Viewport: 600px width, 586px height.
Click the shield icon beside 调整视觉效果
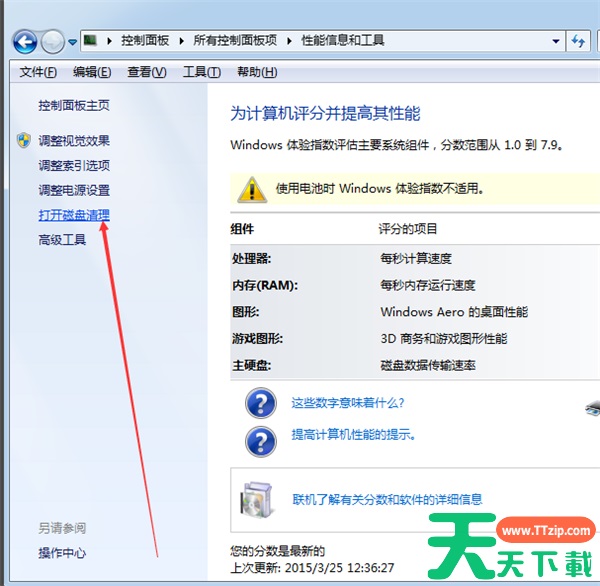24,140
